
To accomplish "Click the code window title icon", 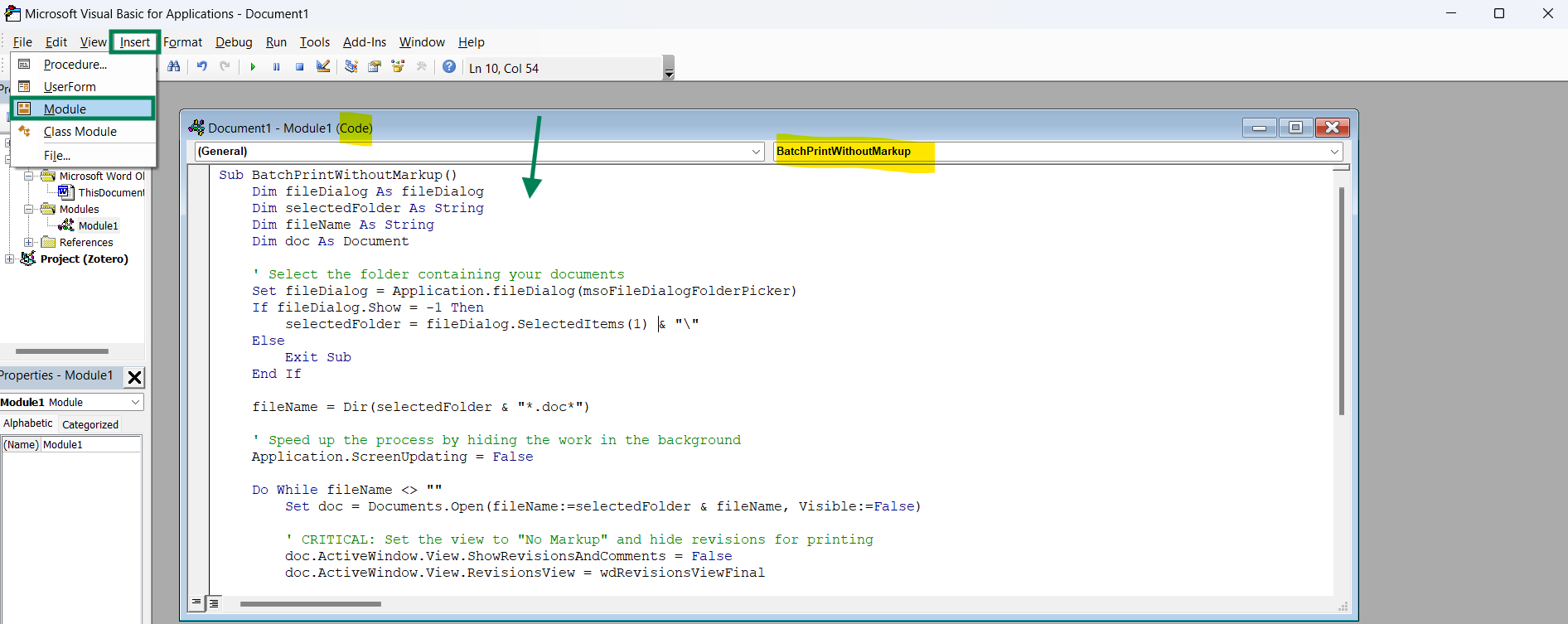I will 196,128.
